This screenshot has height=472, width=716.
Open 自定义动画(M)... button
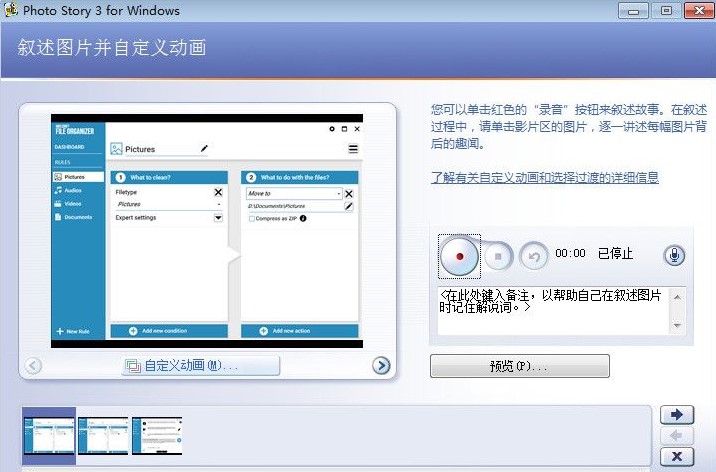(x=200, y=366)
